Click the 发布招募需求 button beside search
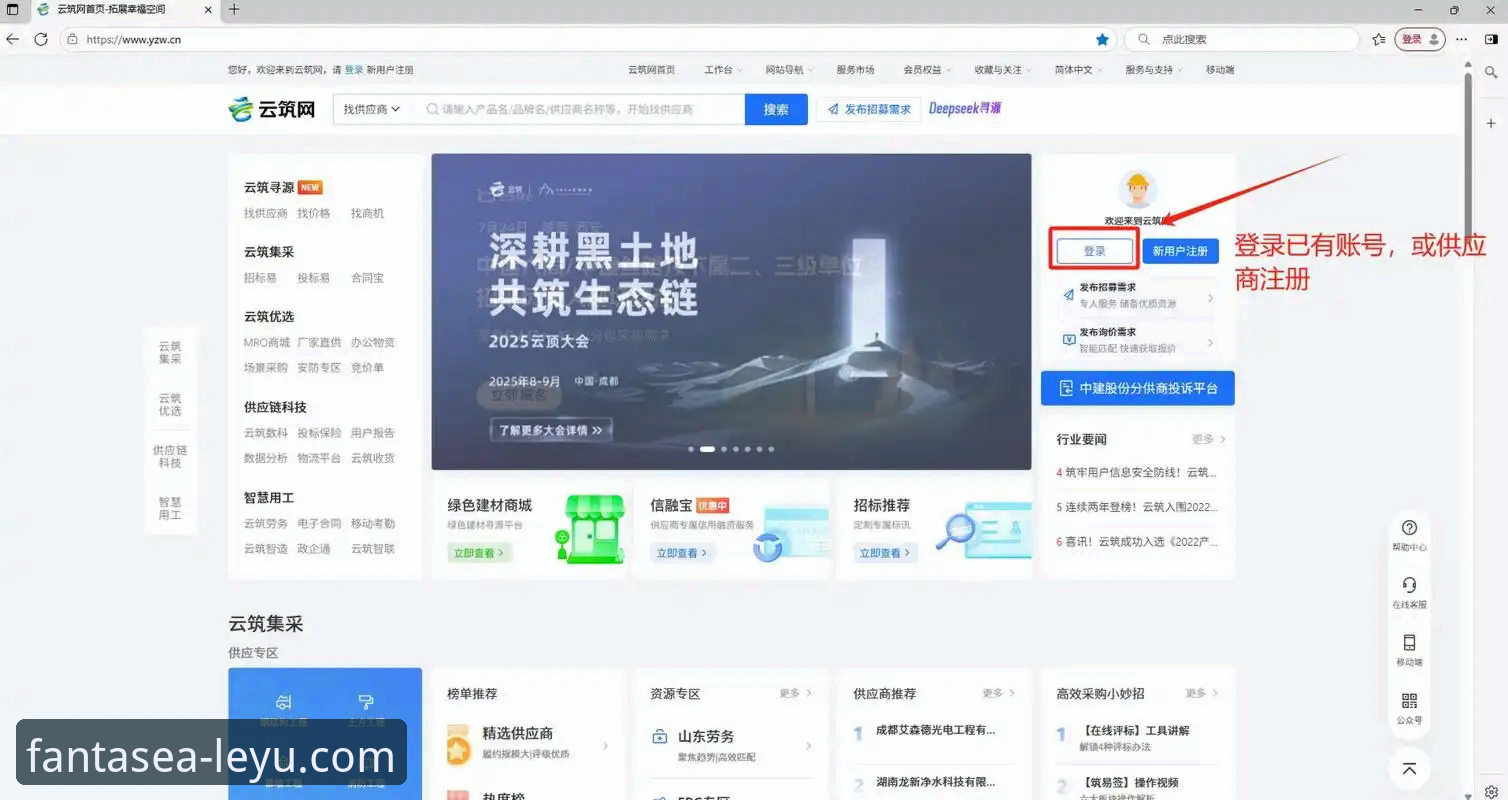 [x=869, y=109]
